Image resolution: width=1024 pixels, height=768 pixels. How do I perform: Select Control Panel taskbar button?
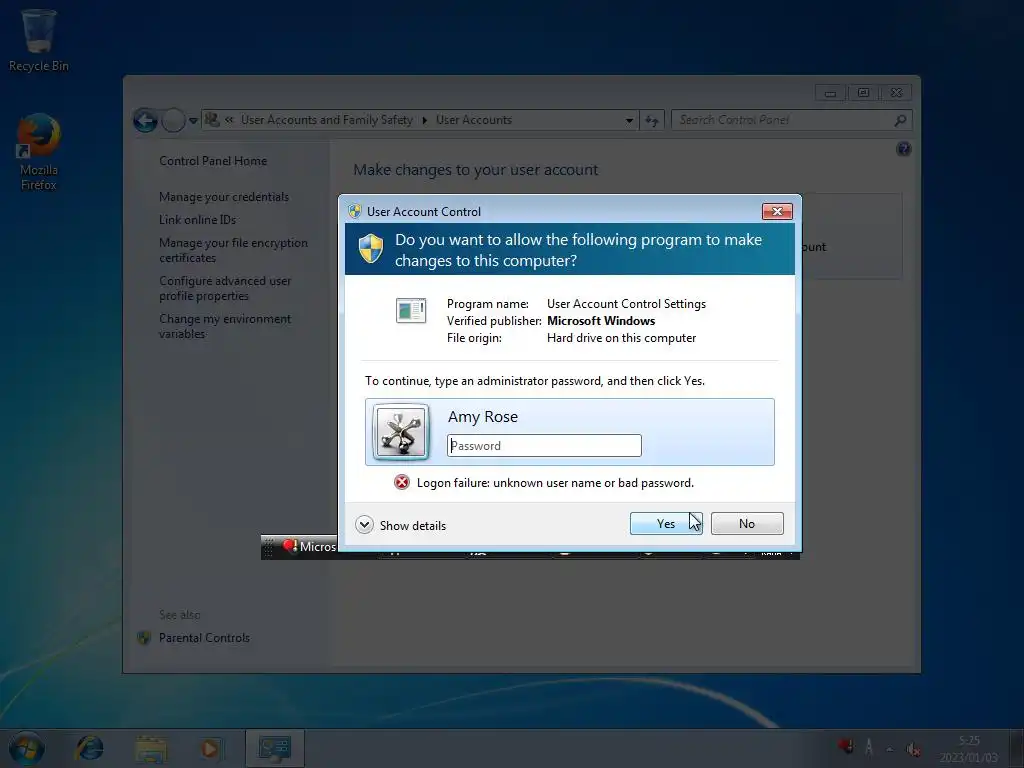coord(275,748)
